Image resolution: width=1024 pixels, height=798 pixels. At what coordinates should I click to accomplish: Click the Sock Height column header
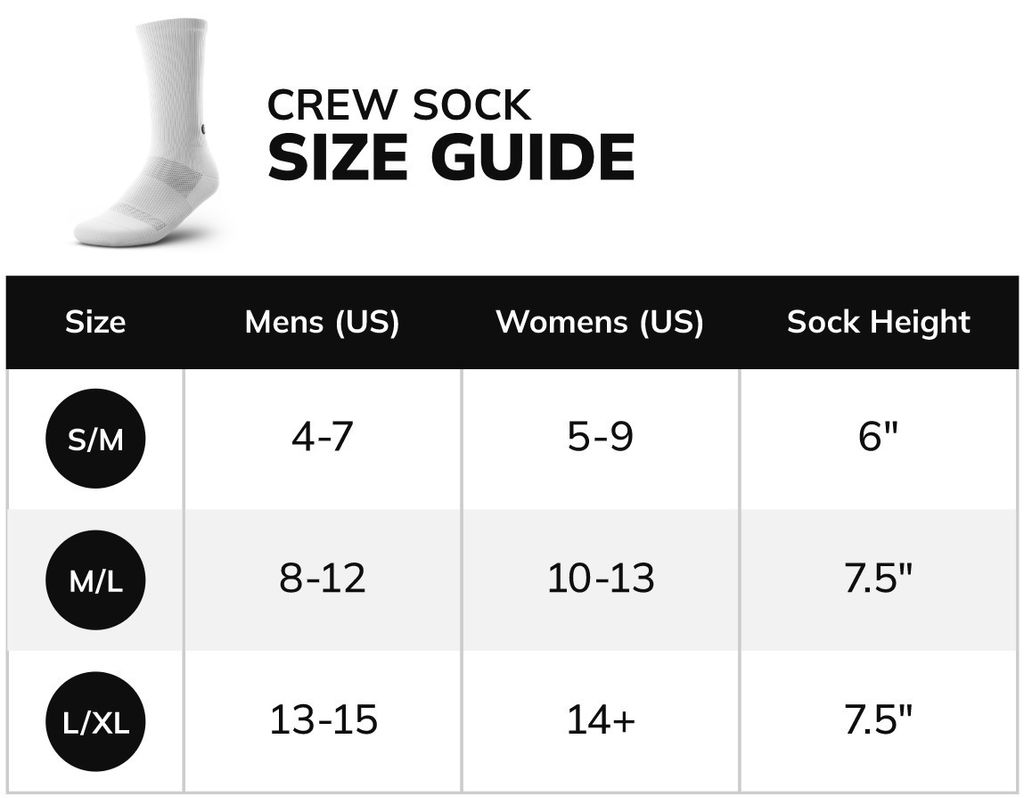878,322
